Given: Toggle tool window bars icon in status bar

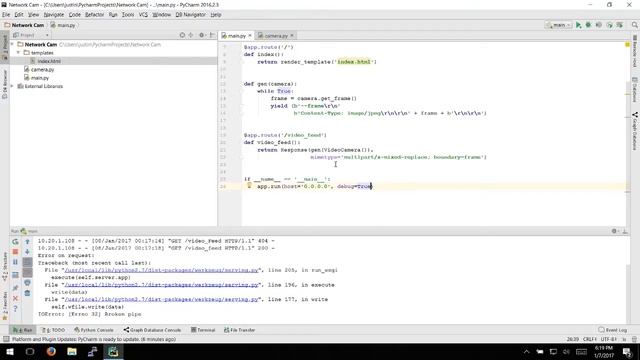Looking at the screenshot, I should (x=6, y=339).
